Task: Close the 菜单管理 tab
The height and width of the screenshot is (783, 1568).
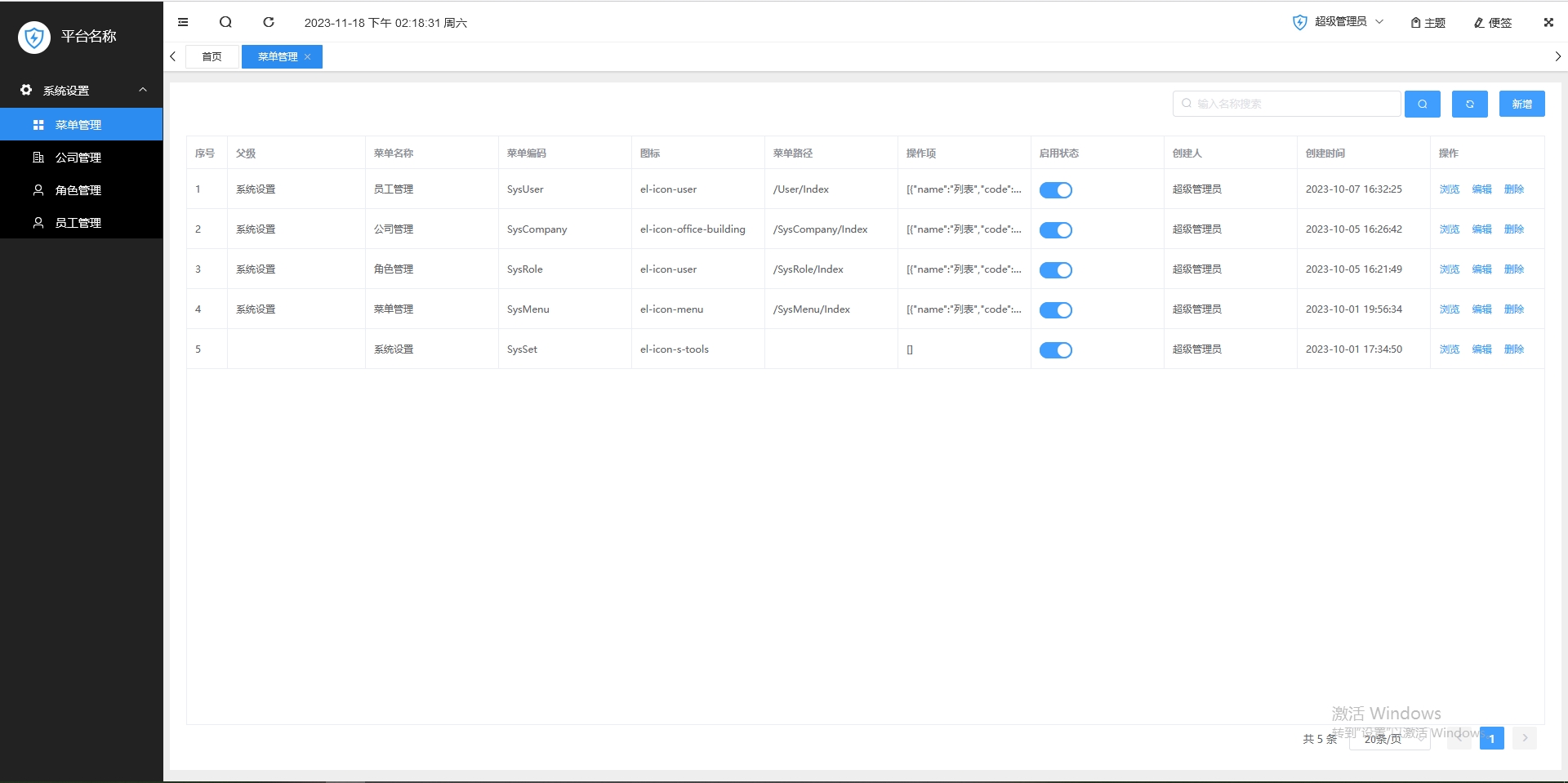Action: (x=308, y=56)
